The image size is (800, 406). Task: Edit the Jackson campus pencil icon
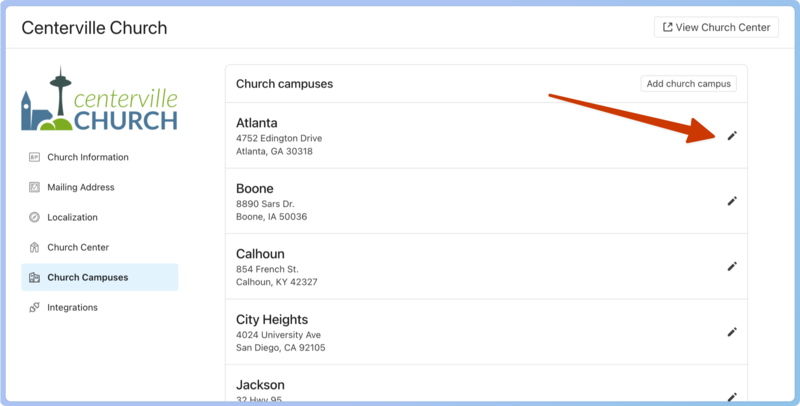[x=732, y=396]
